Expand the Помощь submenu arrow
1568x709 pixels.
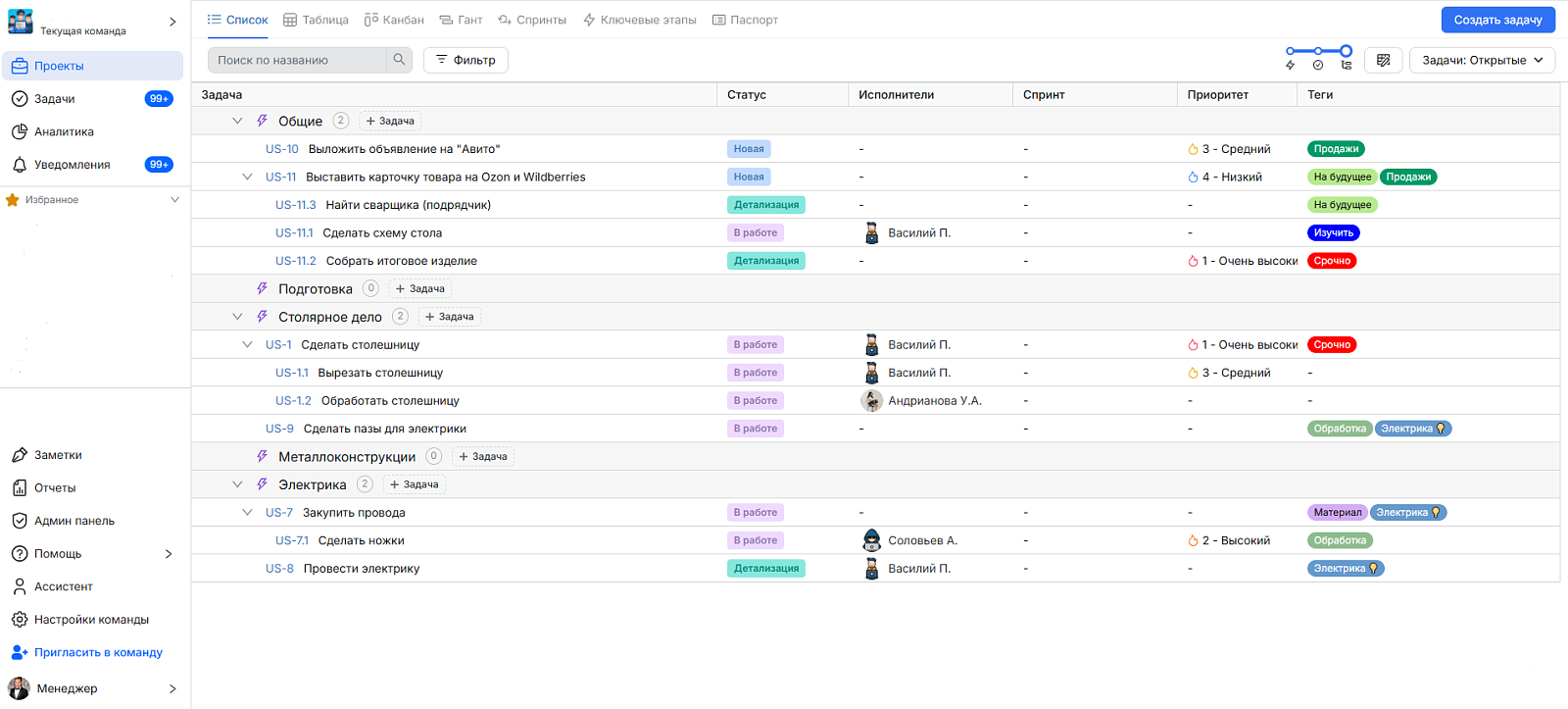pyautogui.click(x=169, y=554)
